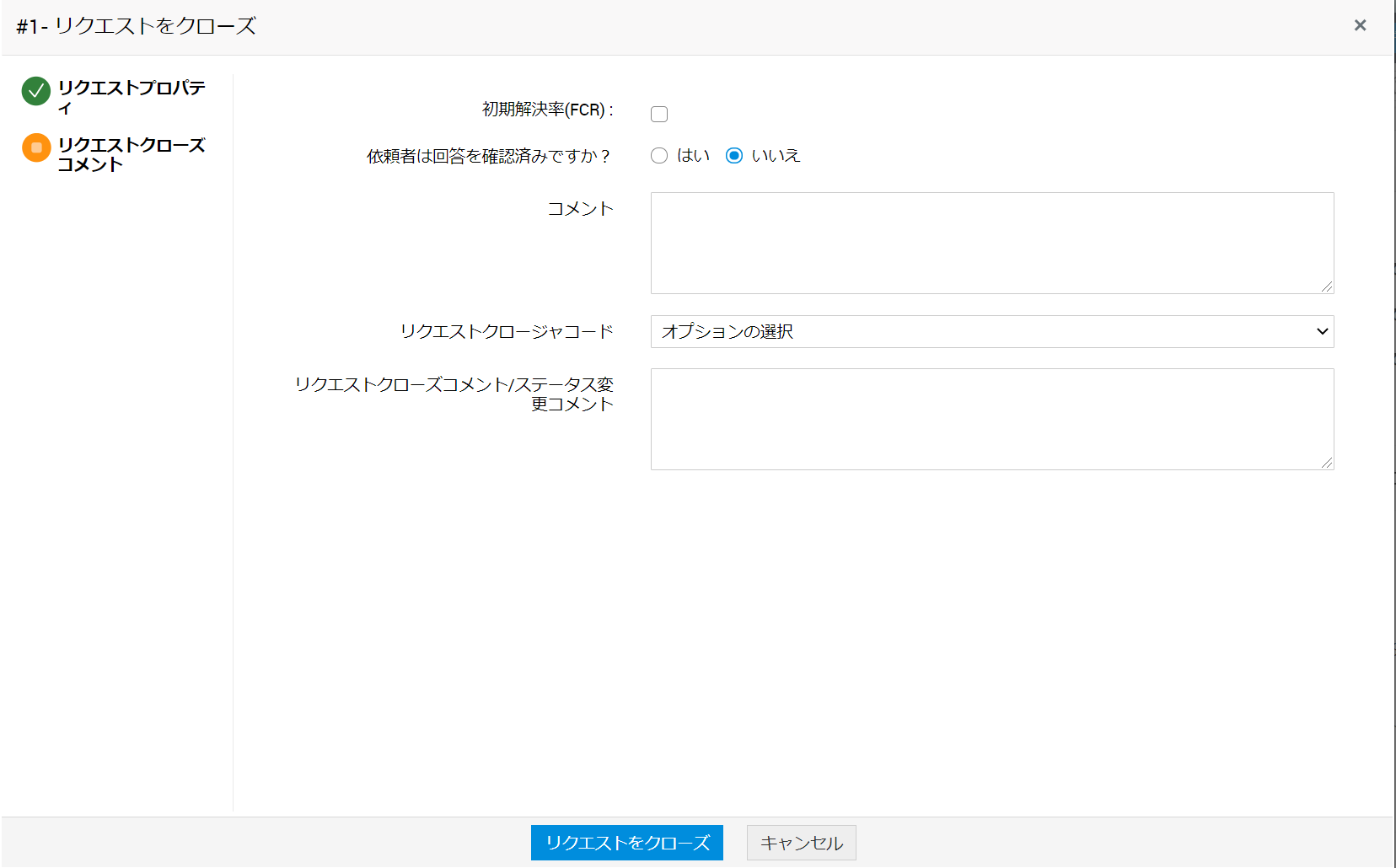The height and width of the screenshot is (868, 1396).
Task: Select the いいえ radio button
Action: [734, 156]
